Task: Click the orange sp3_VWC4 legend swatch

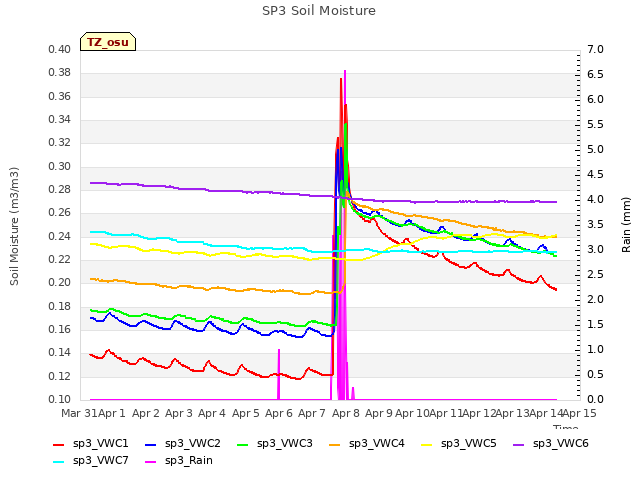Action: click(x=335, y=444)
